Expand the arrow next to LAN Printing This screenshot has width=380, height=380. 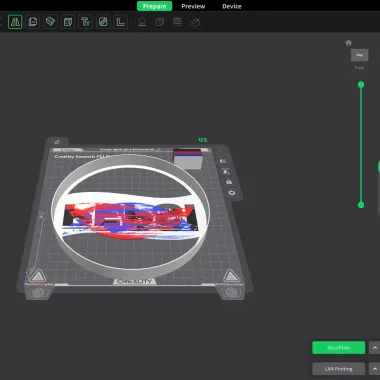pos(375,369)
